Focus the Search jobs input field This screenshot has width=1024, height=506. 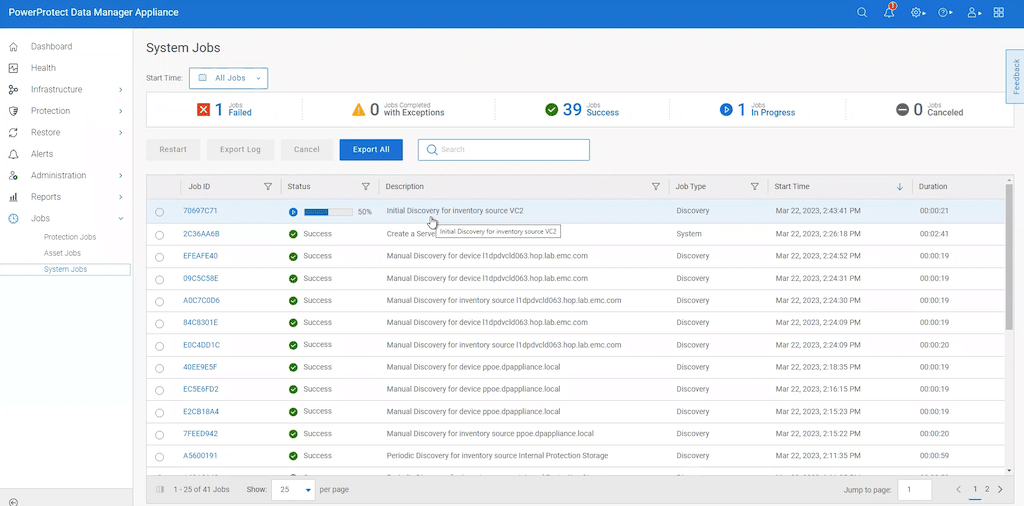504,150
